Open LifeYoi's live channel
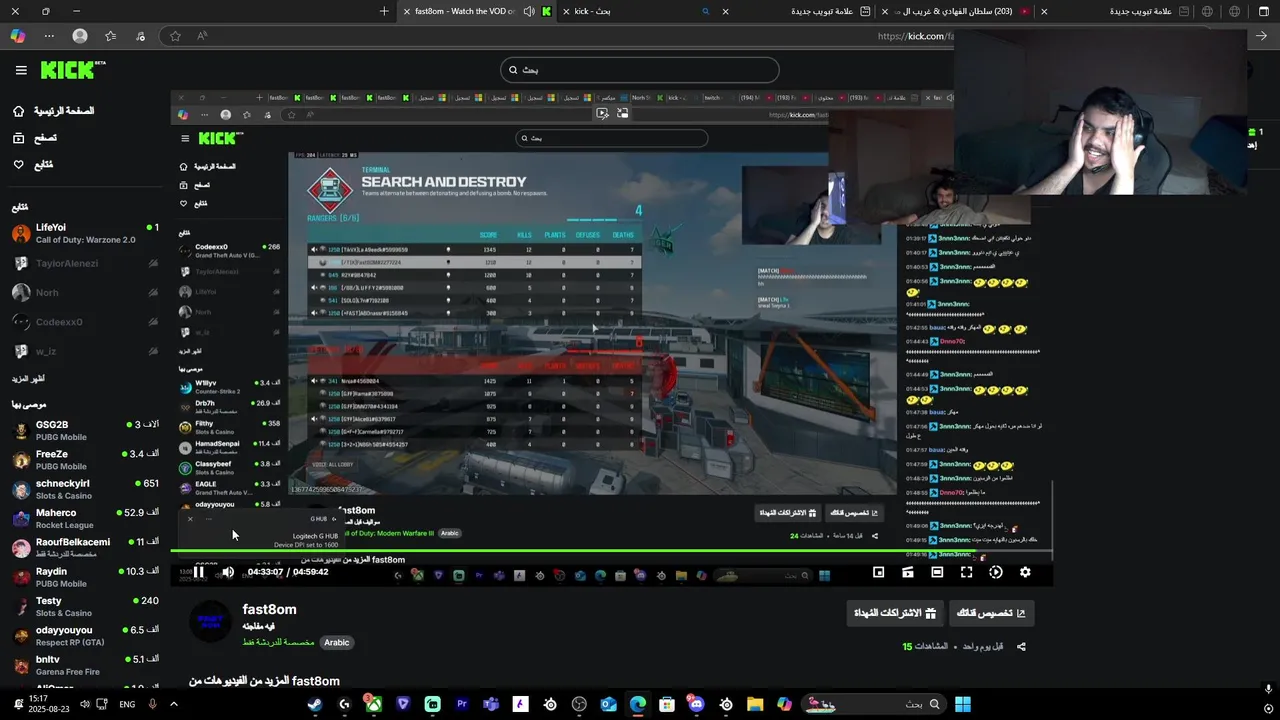Viewport: 1280px width, 720px height. click(85, 234)
